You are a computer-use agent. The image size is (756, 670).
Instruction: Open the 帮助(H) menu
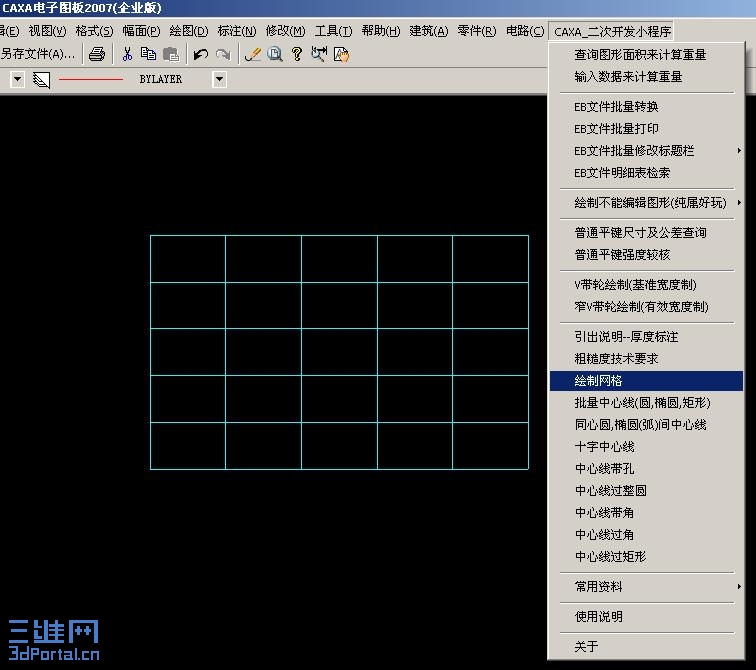tap(381, 31)
